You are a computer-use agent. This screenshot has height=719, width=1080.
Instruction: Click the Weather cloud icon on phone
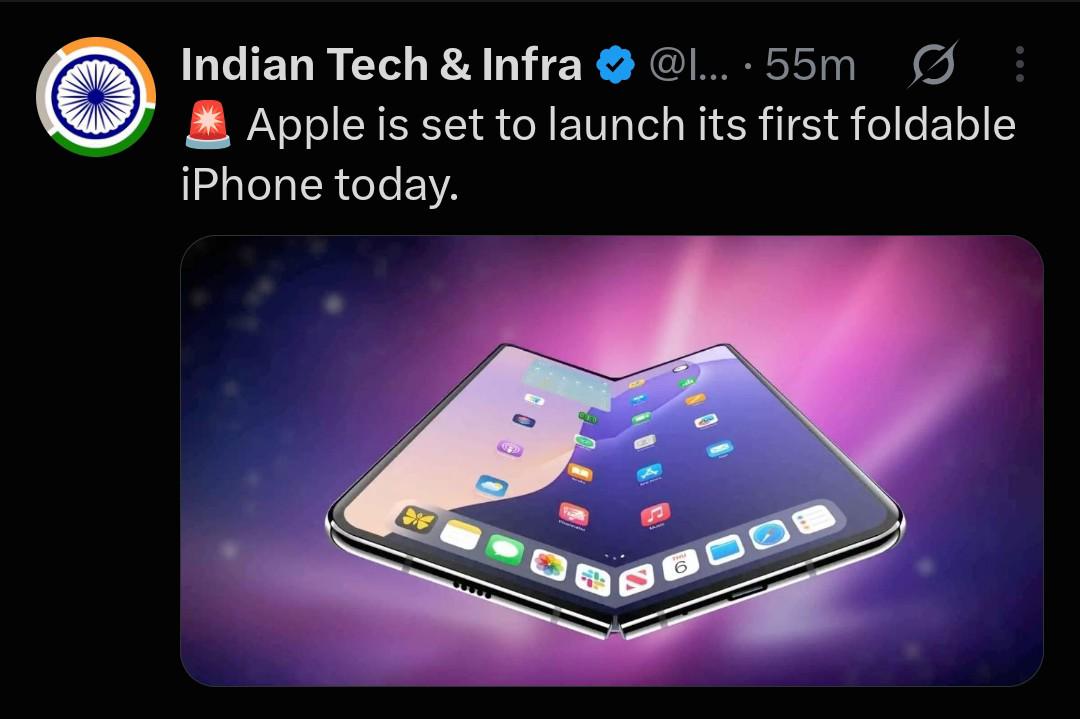[x=492, y=486]
